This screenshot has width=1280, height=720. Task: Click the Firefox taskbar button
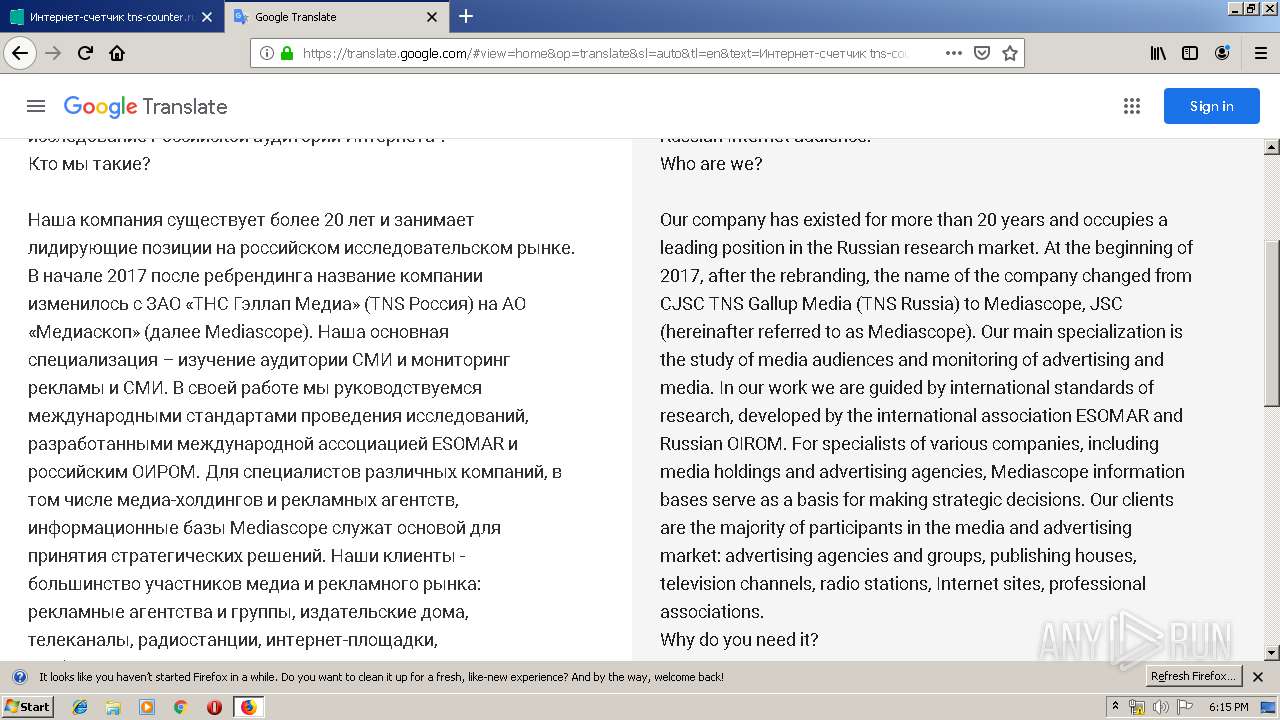(248, 707)
